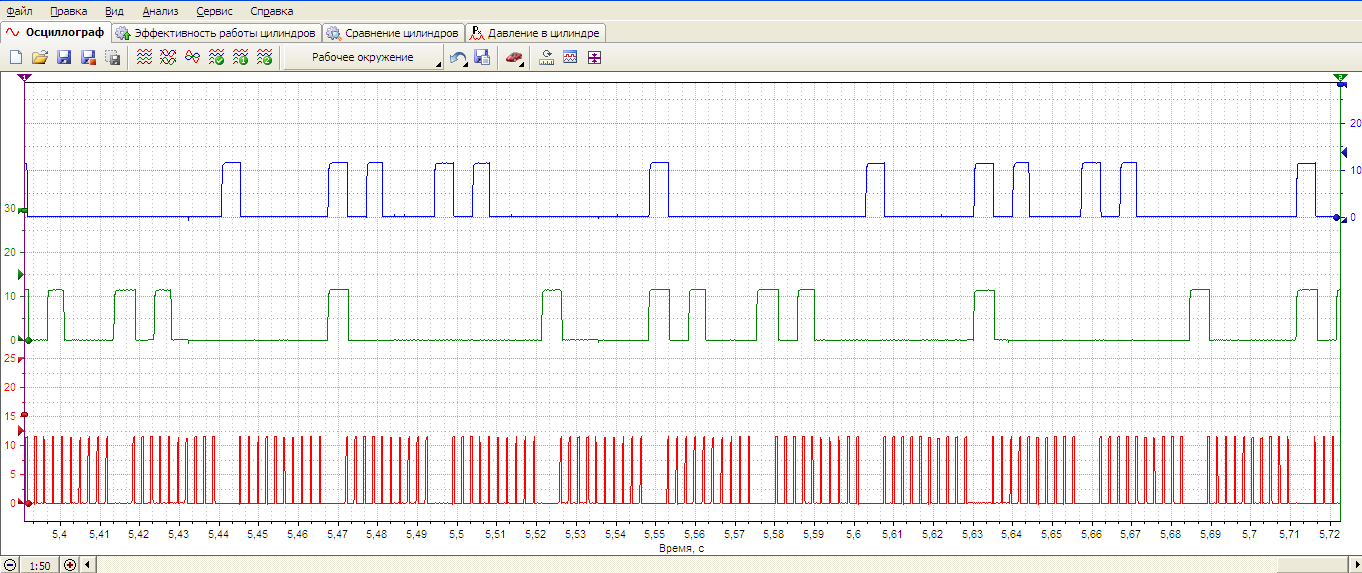Click the 5,7 time axis label
The height and width of the screenshot is (573, 1362).
1249,535
